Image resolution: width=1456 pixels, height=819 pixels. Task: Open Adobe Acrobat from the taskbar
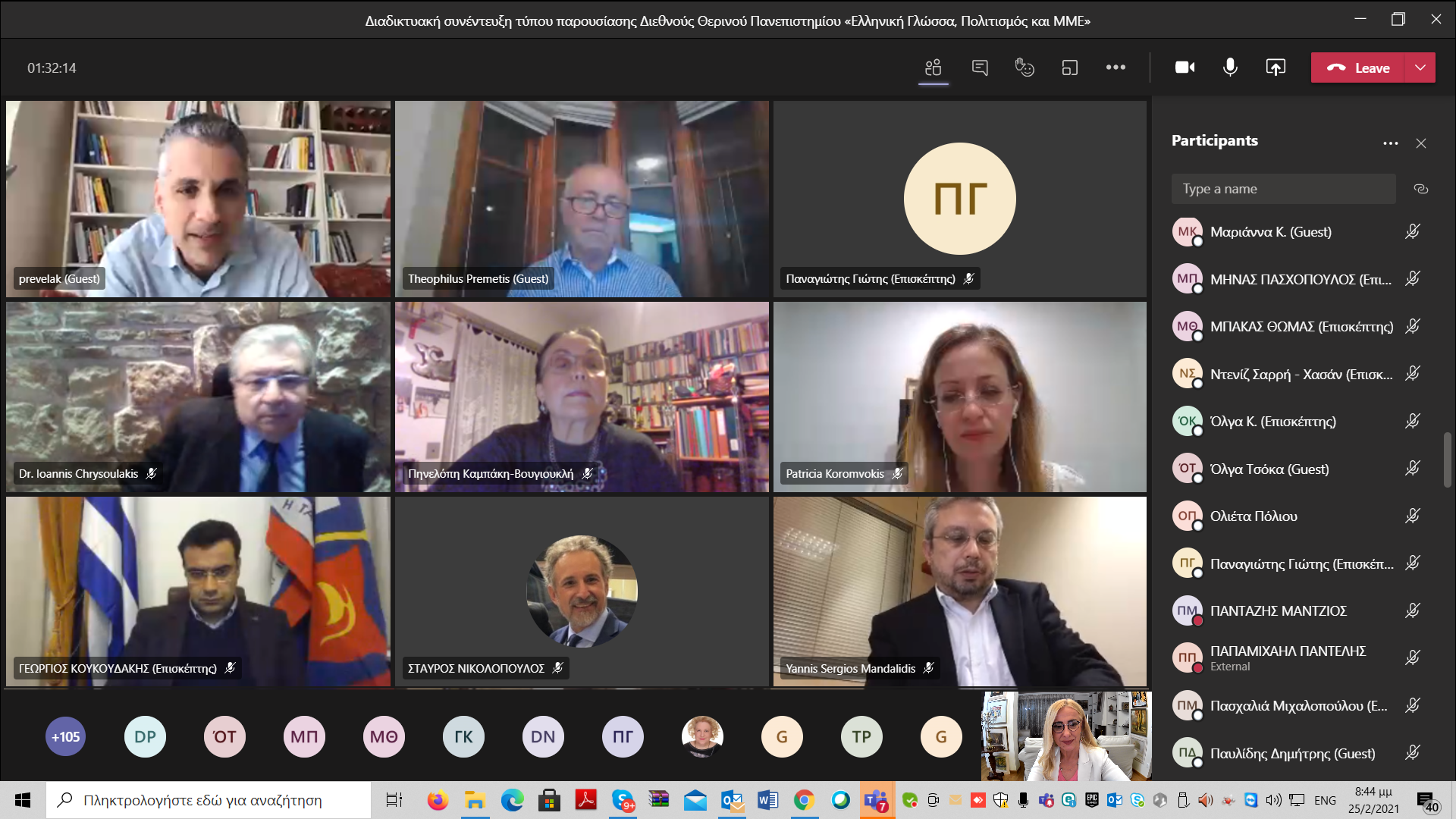(x=586, y=800)
